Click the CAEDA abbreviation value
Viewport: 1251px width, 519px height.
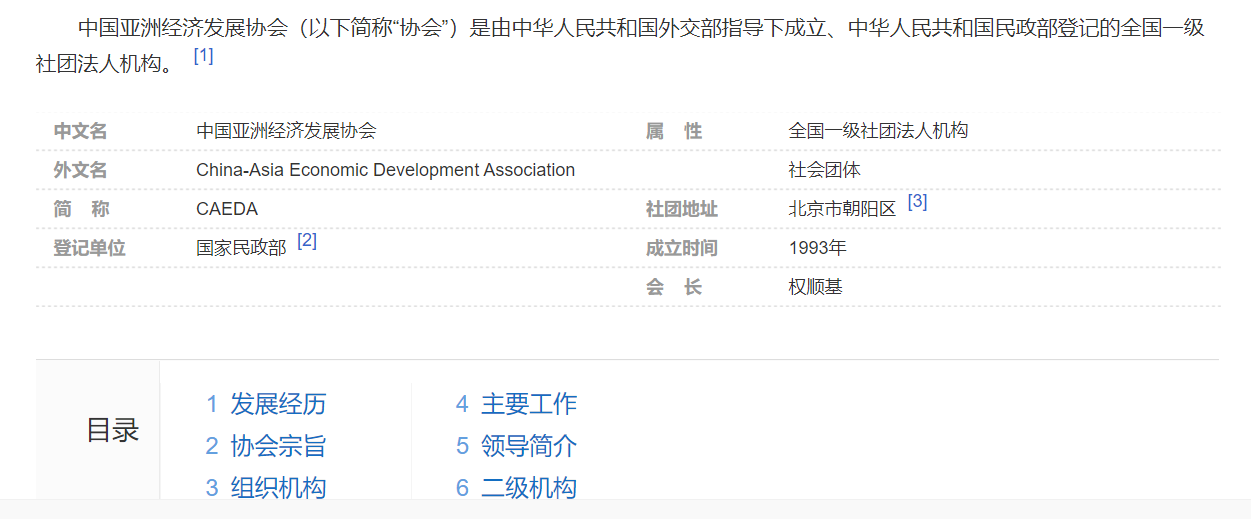(227, 209)
